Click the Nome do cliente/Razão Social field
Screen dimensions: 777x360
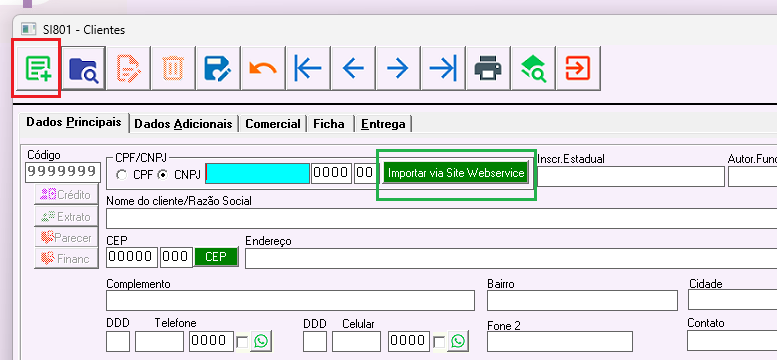[441, 219]
